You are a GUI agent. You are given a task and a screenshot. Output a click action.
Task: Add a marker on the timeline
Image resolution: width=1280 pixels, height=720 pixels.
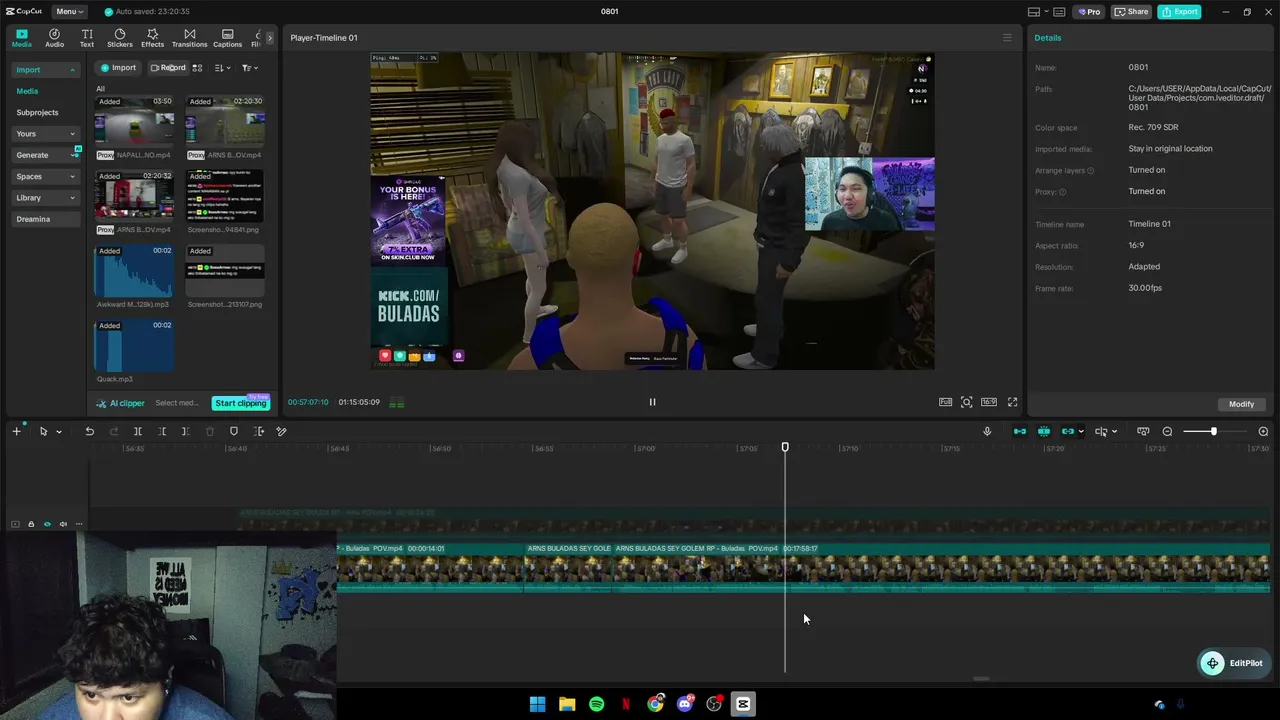(x=234, y=431)
